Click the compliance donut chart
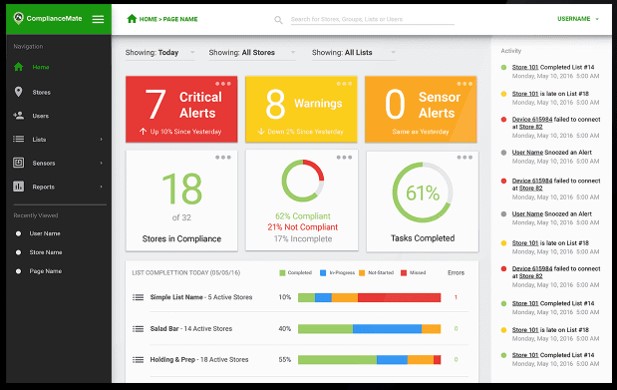Image resolution: width=617 pixels, height=390 pixels. click(303, 181)
